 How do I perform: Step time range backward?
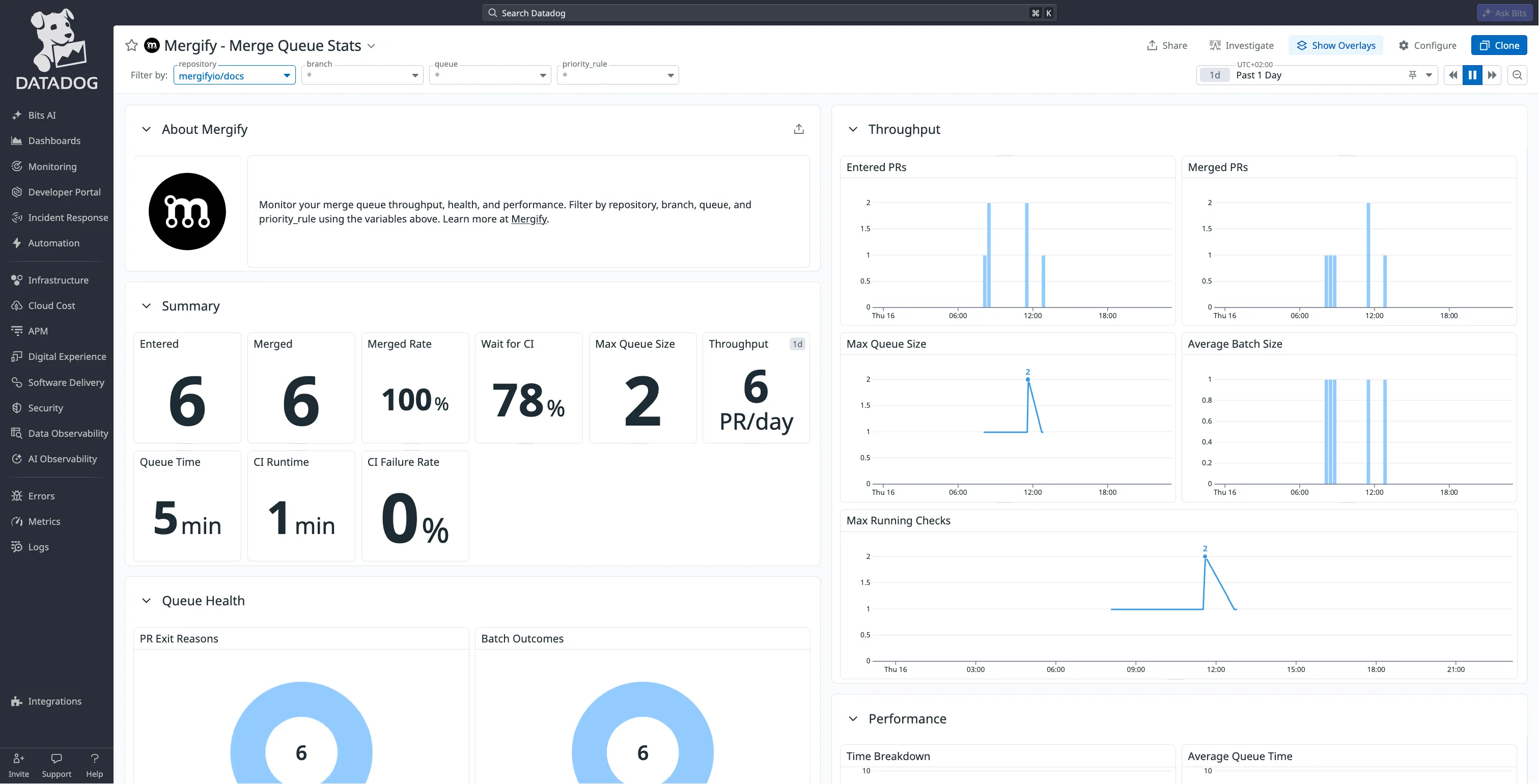pyautogui.click(x=1453, y=75)
